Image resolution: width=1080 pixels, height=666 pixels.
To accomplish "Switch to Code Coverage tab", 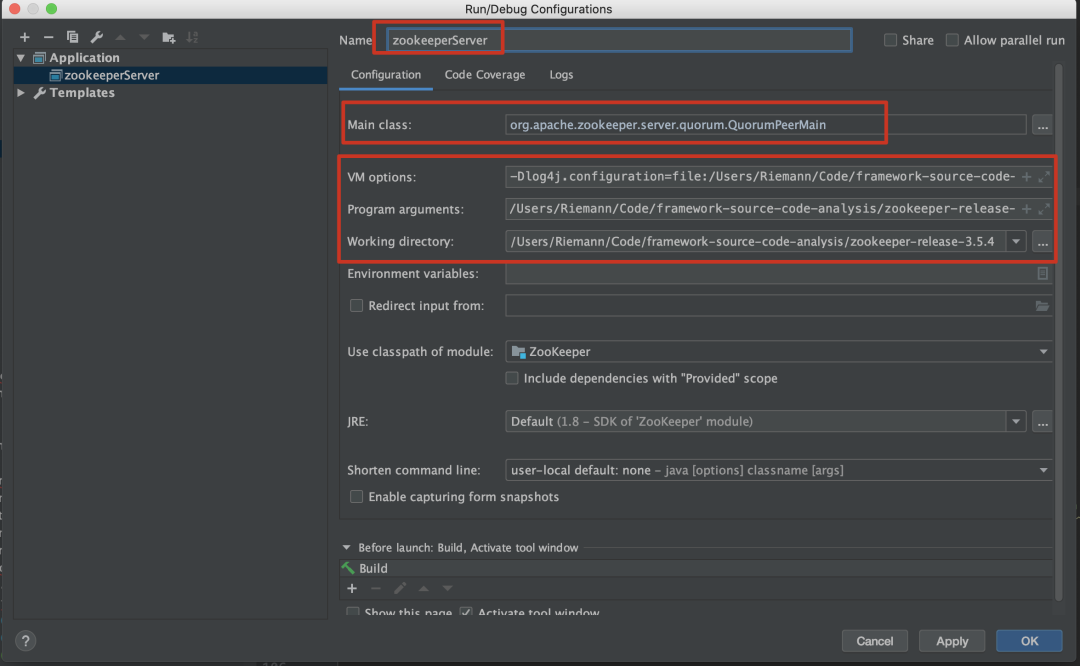I will [x=485, y=74].
